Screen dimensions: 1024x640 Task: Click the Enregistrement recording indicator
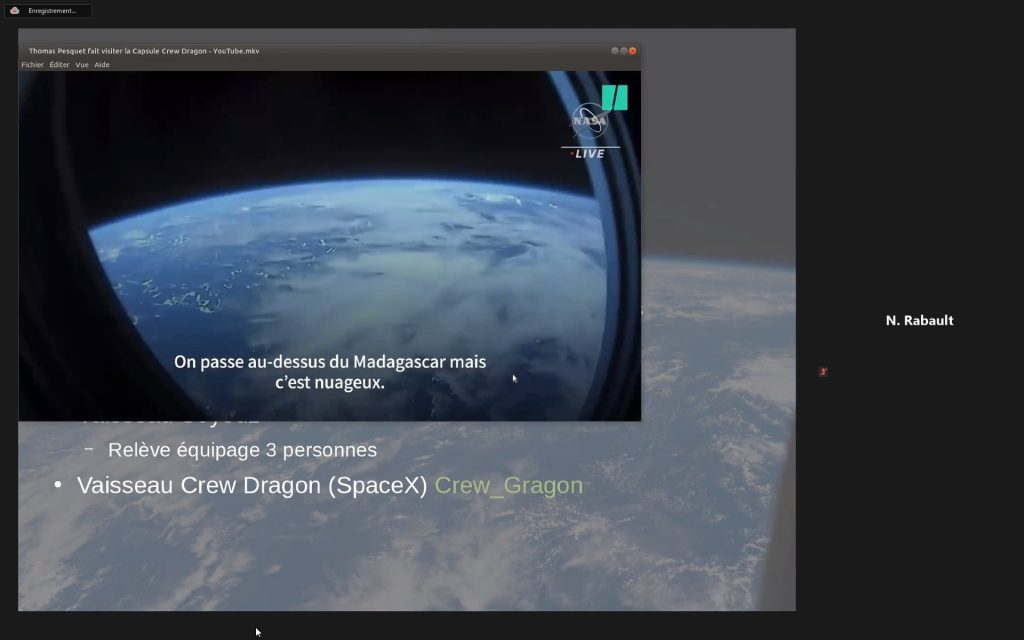[48, 10]
